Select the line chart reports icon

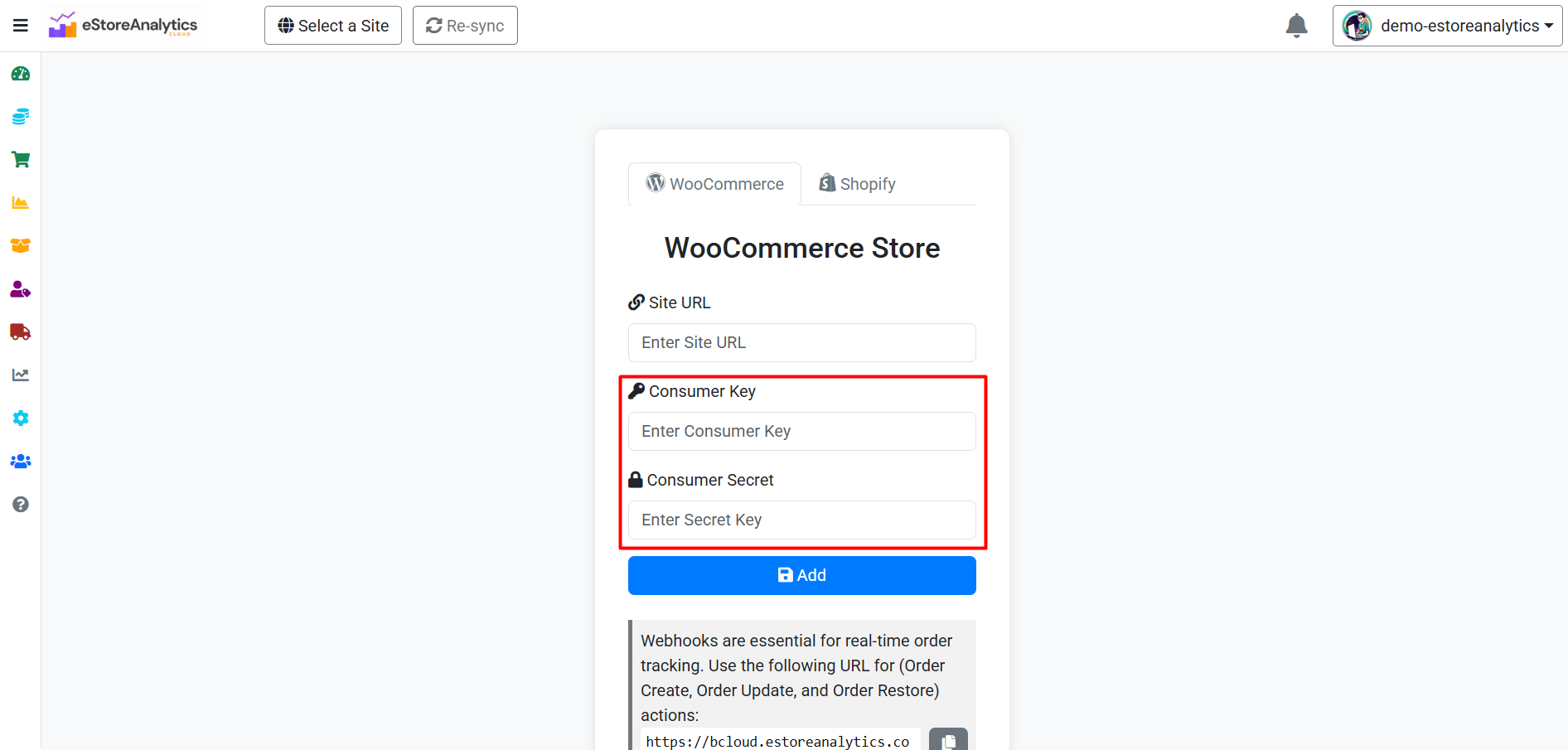pos(21,375)
